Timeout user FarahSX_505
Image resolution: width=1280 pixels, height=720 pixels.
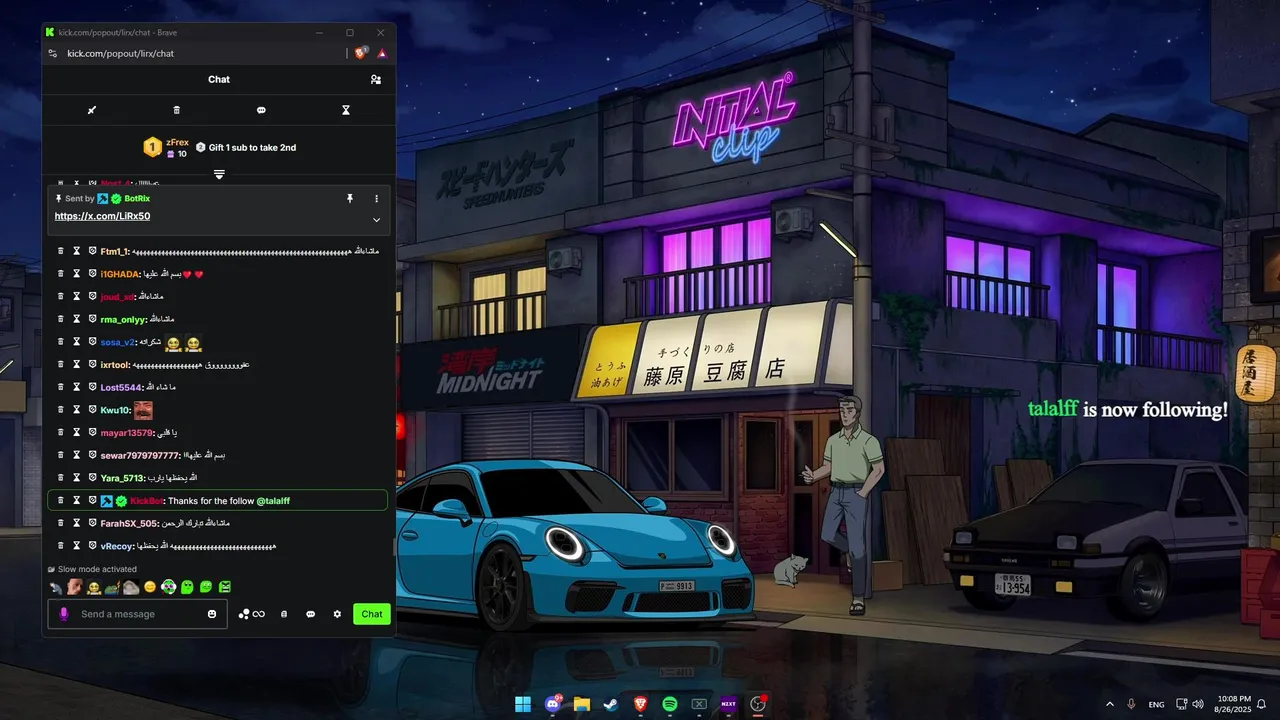76,523
